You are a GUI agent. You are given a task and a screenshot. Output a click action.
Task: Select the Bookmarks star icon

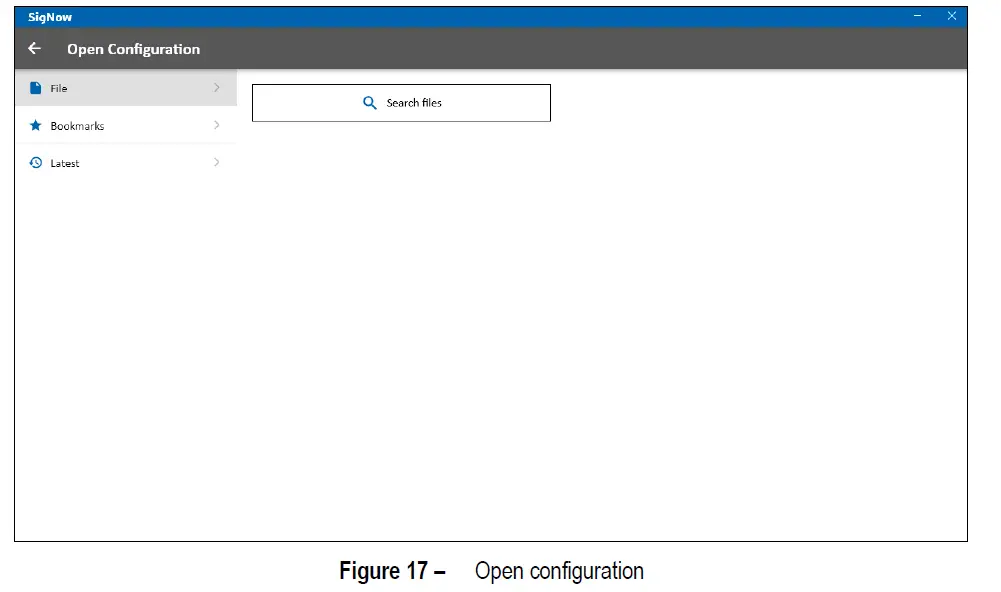(x=36, y=125)
